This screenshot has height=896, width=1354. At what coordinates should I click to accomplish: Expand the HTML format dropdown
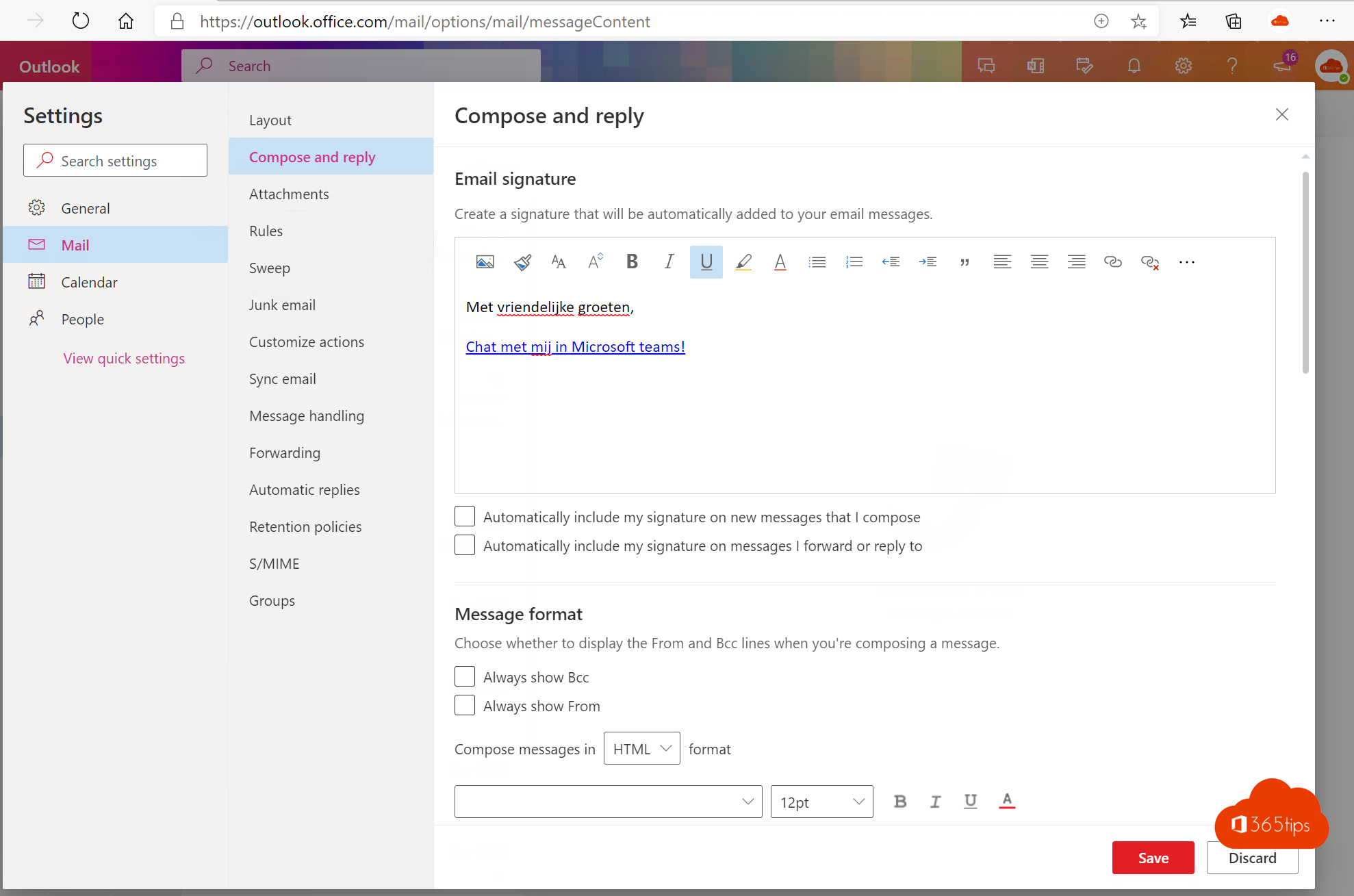coord(641,749)
